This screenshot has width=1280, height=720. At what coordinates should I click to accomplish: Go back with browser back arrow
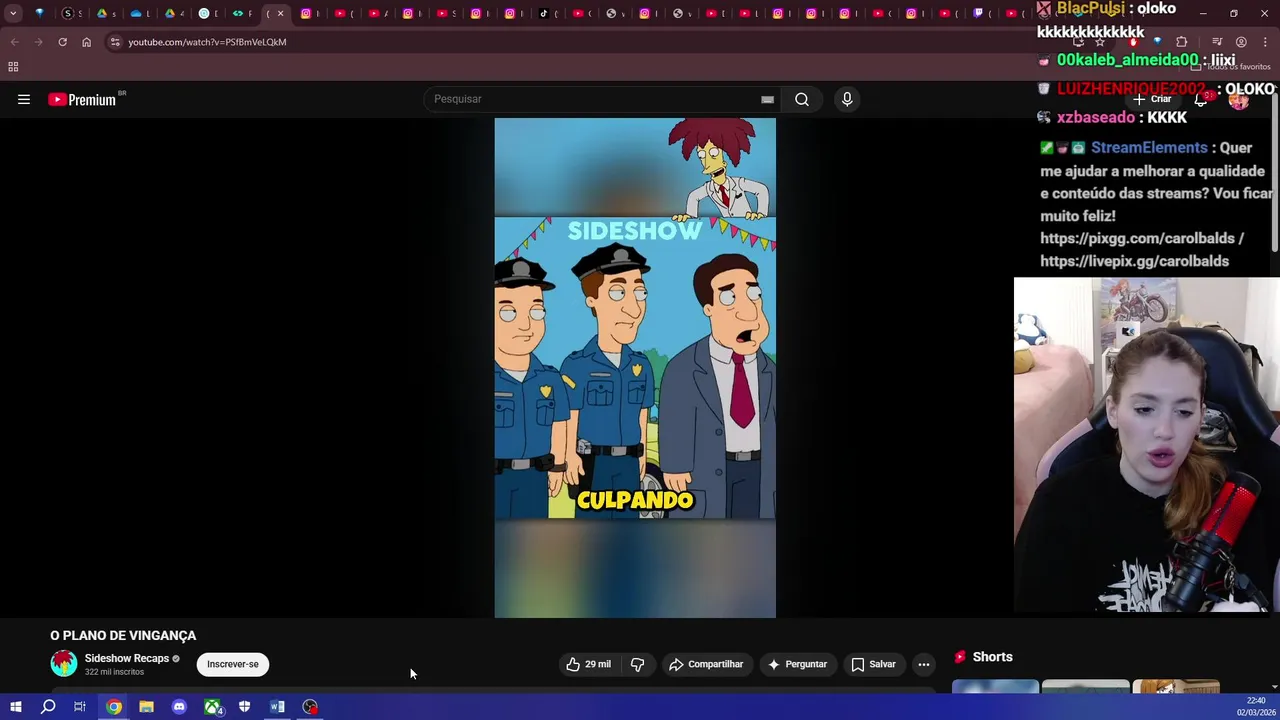pyautogui.click(x=14, y=42)
